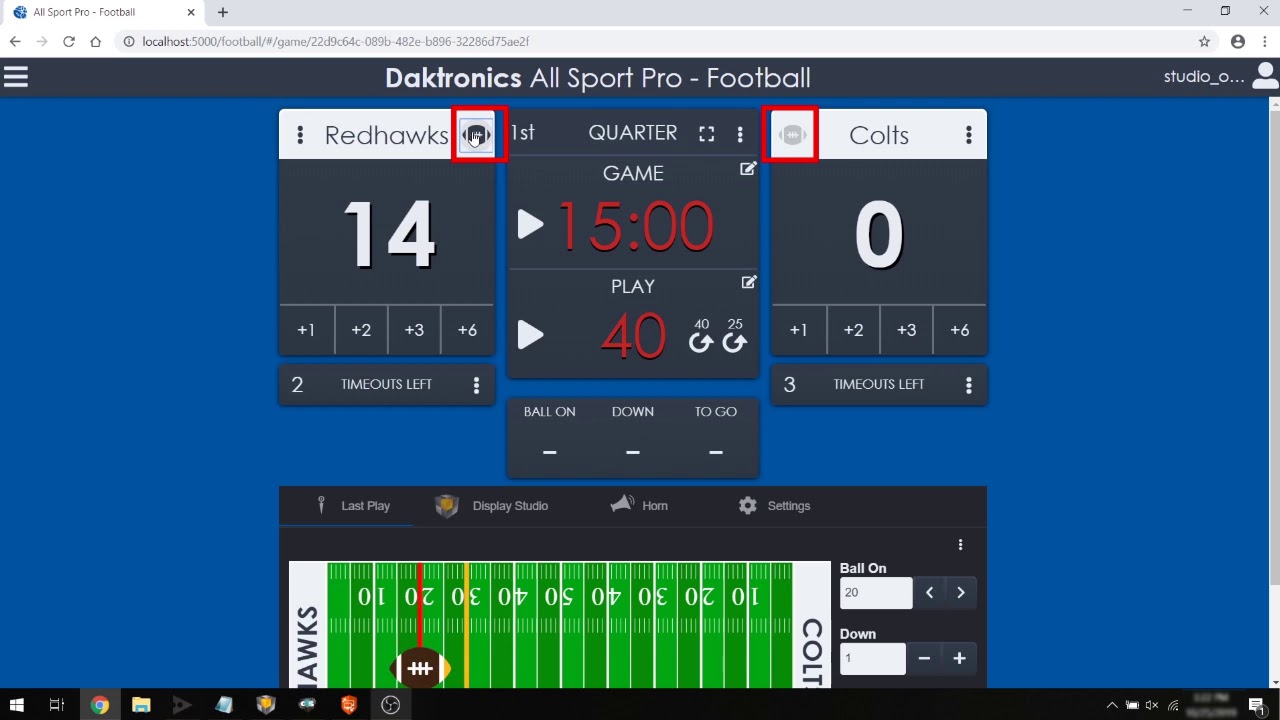Start the Play clock
Screen dimensions: 1280x720
coord(531,335)
